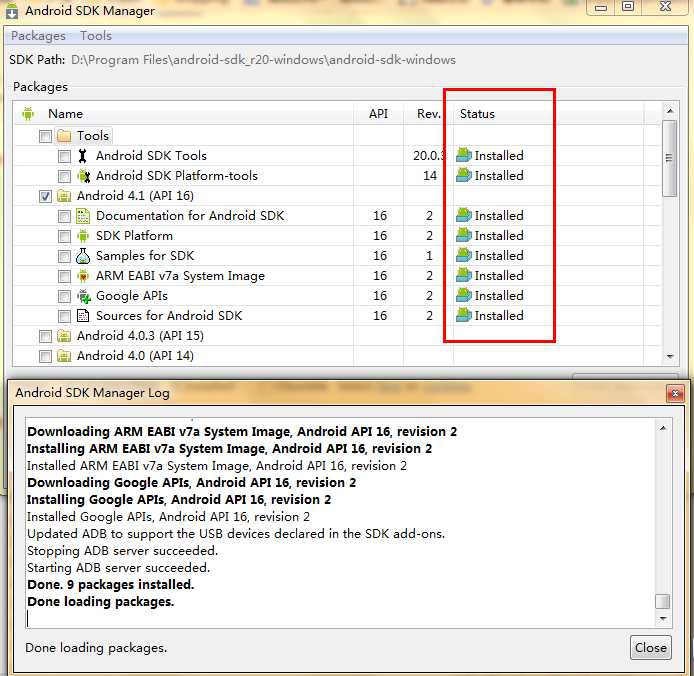
Task: Click revision 20.0.3 cell of SDK Tools
Action: [428, 156]
